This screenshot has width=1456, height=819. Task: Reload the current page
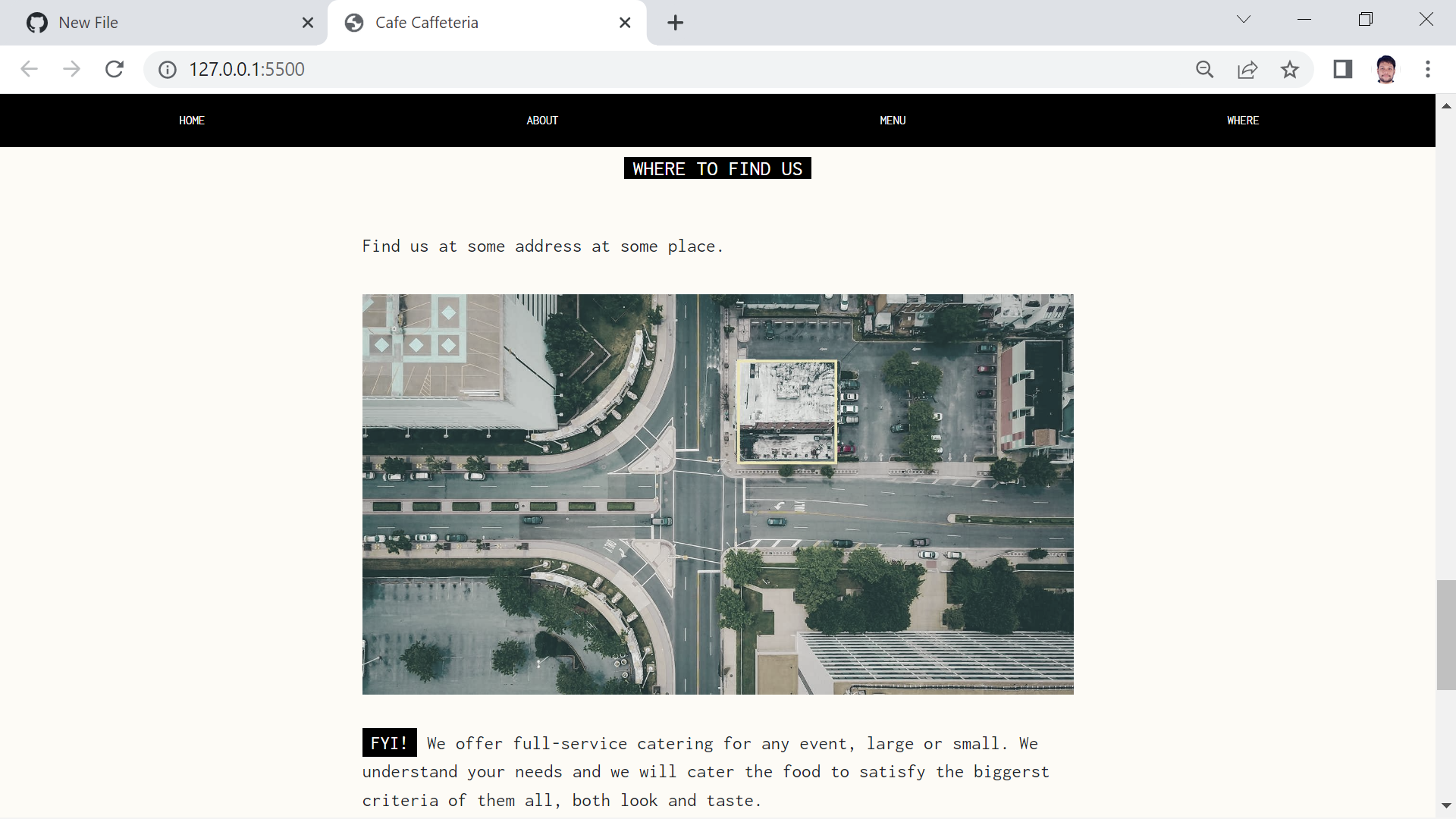coord(115,69)
